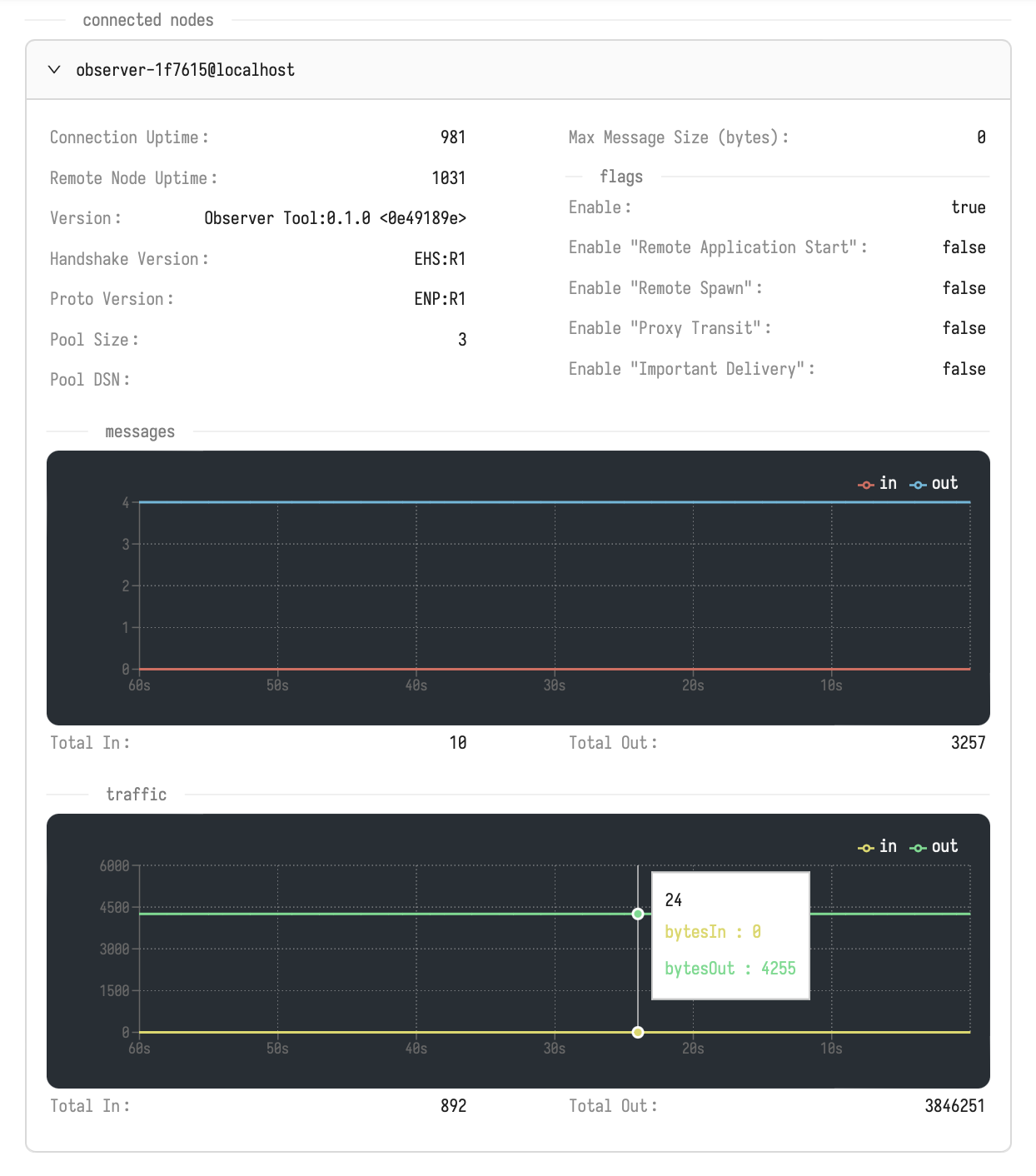Click the Handshake Version value EHS:R1

click(x=440, y=259)
